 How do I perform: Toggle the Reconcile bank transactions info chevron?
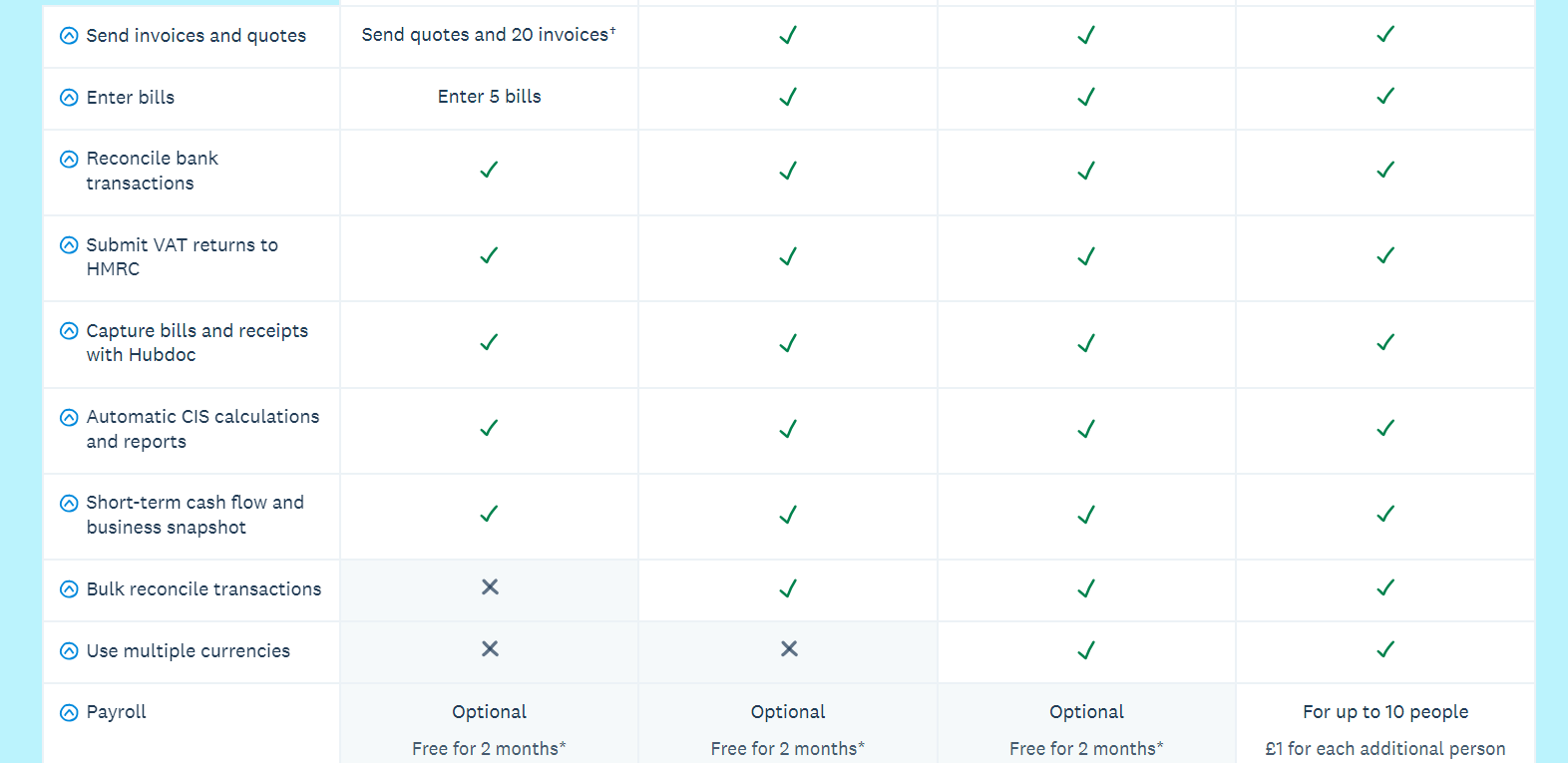click(69, 160)
